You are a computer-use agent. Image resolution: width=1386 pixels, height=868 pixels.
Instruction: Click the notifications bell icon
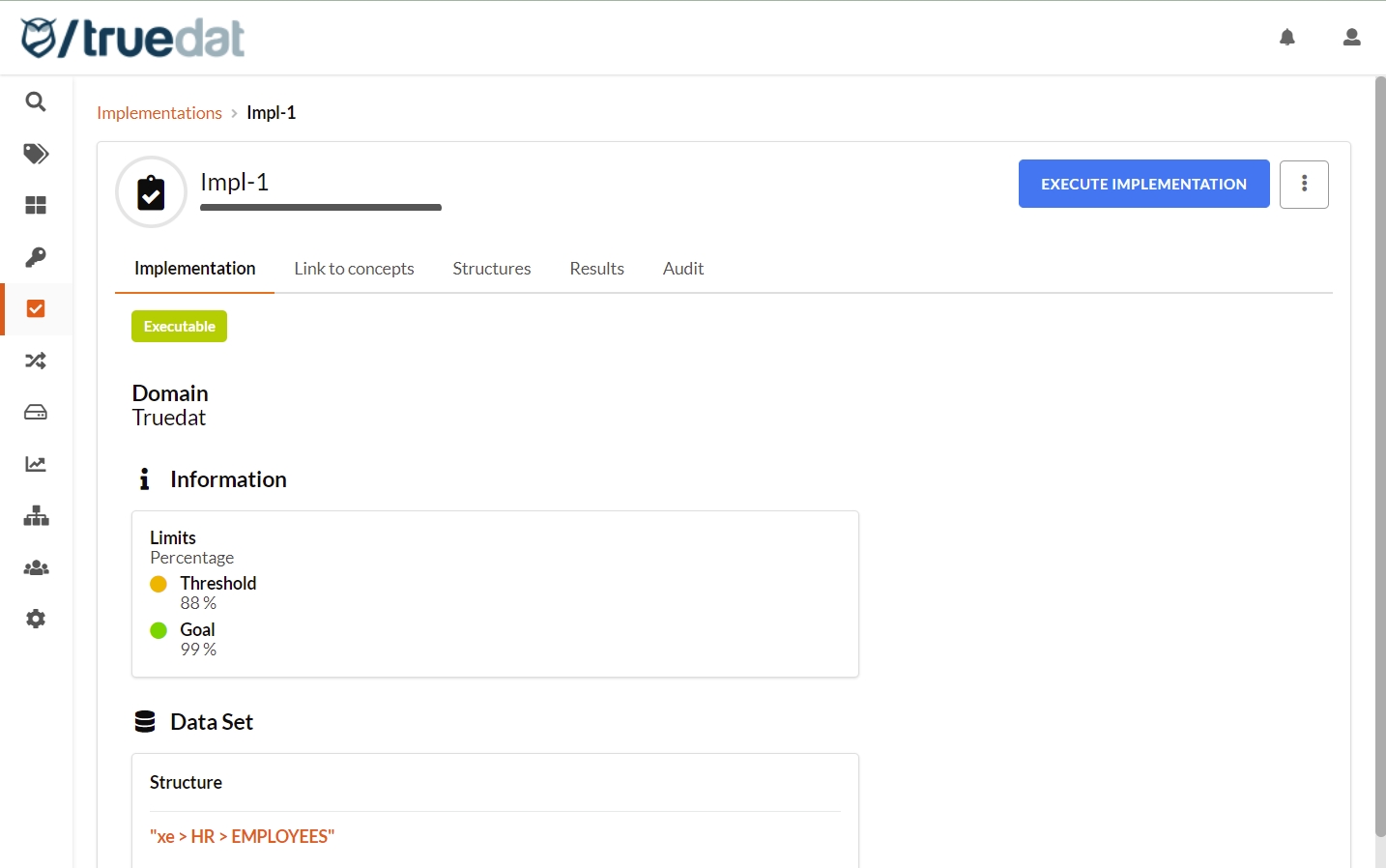1286,38
